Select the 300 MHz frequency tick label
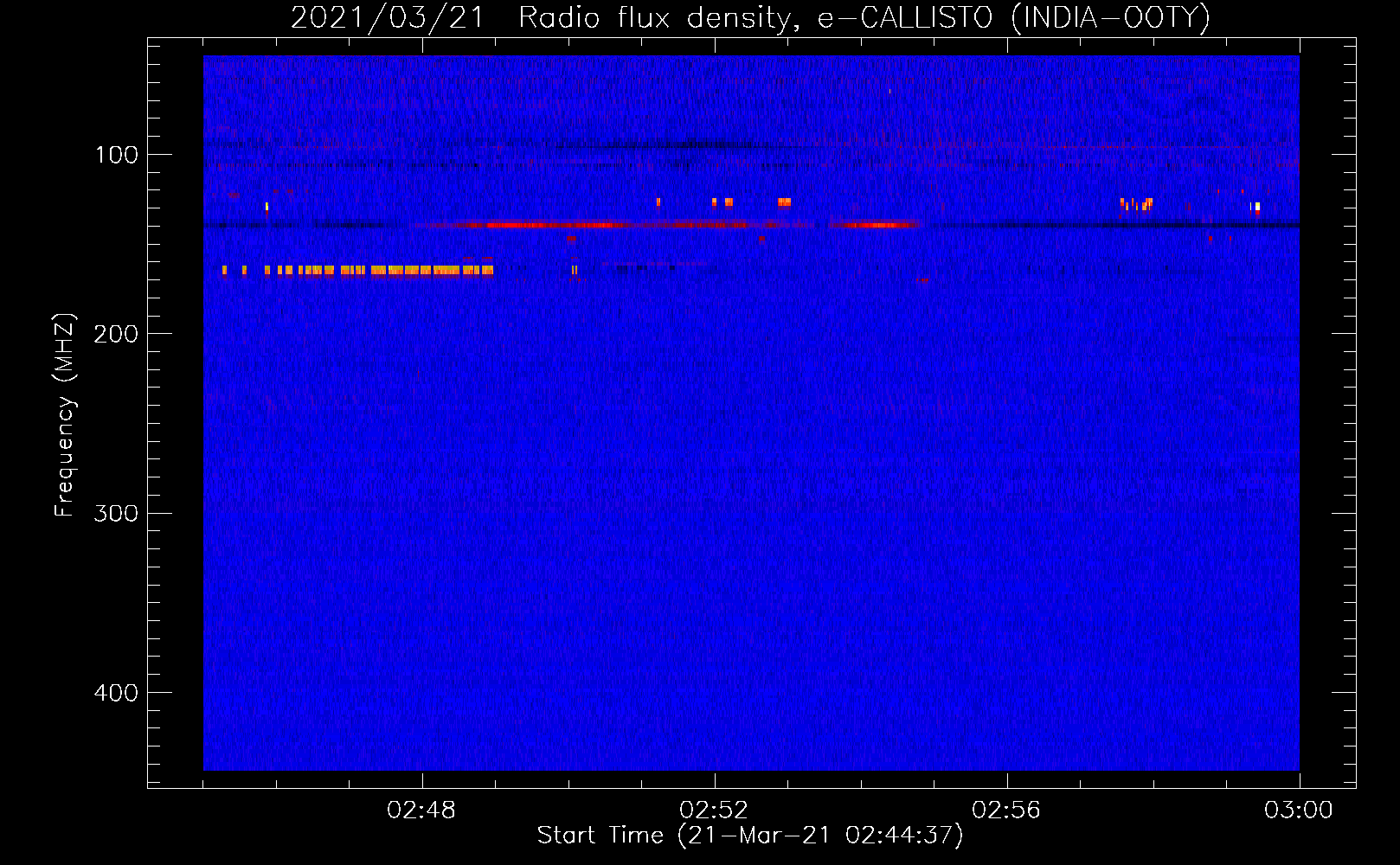 click(116, 513)
